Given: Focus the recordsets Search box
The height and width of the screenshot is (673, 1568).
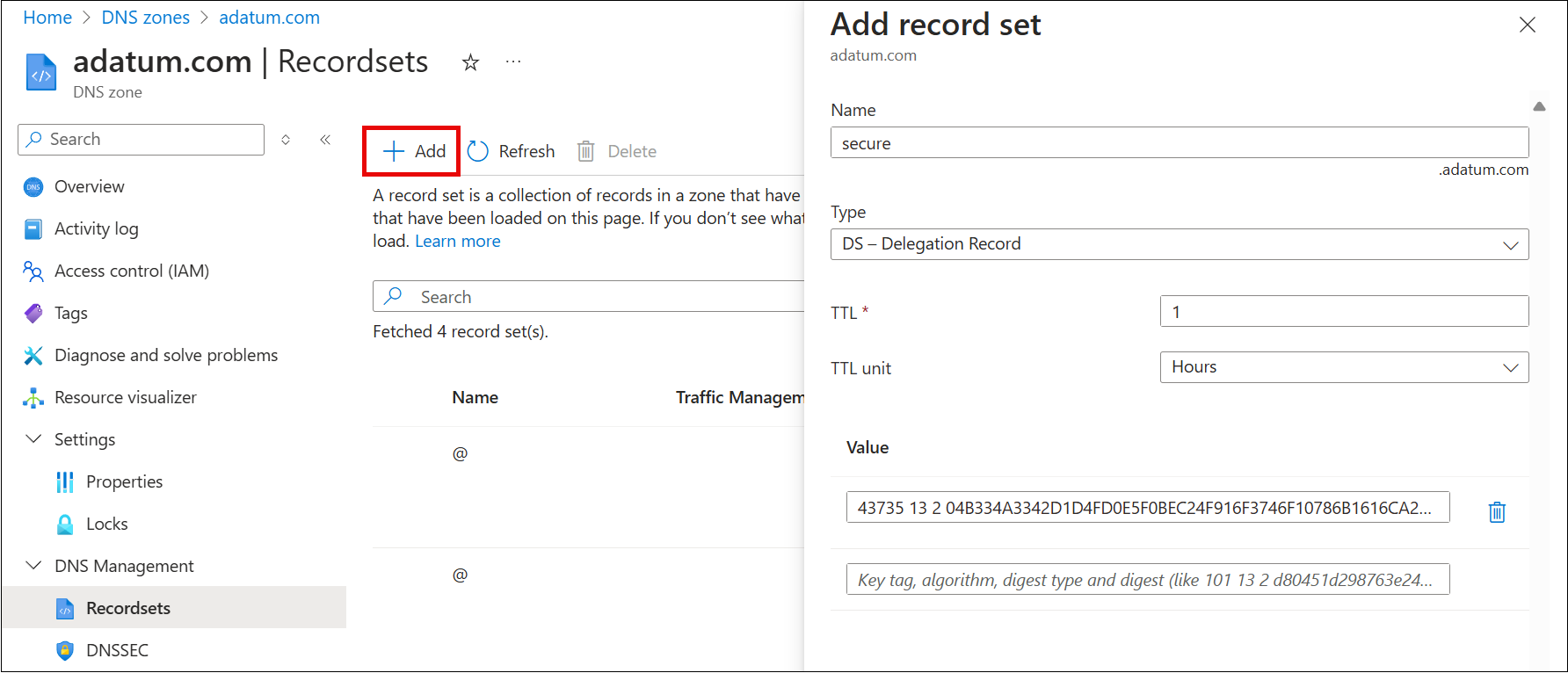Looking at the screenshot, I should (589, 296).
